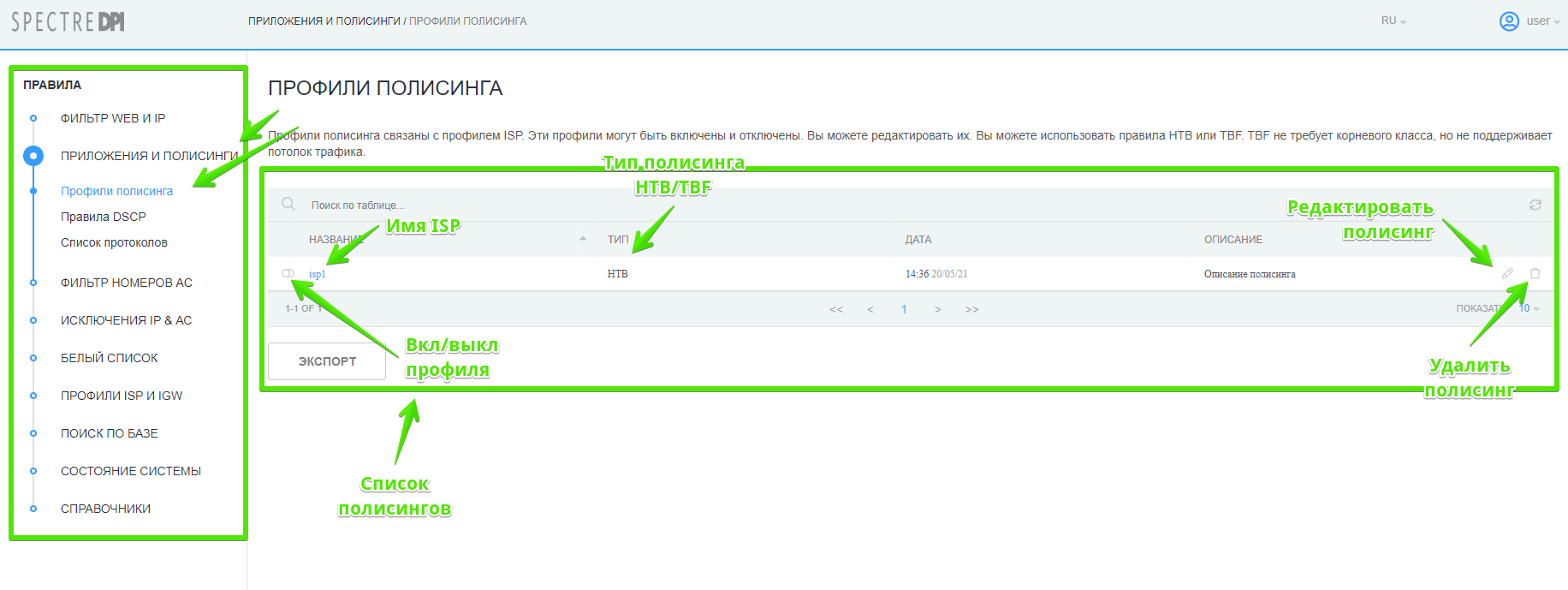Click the user avatar icon

[x=1509, y=21]
